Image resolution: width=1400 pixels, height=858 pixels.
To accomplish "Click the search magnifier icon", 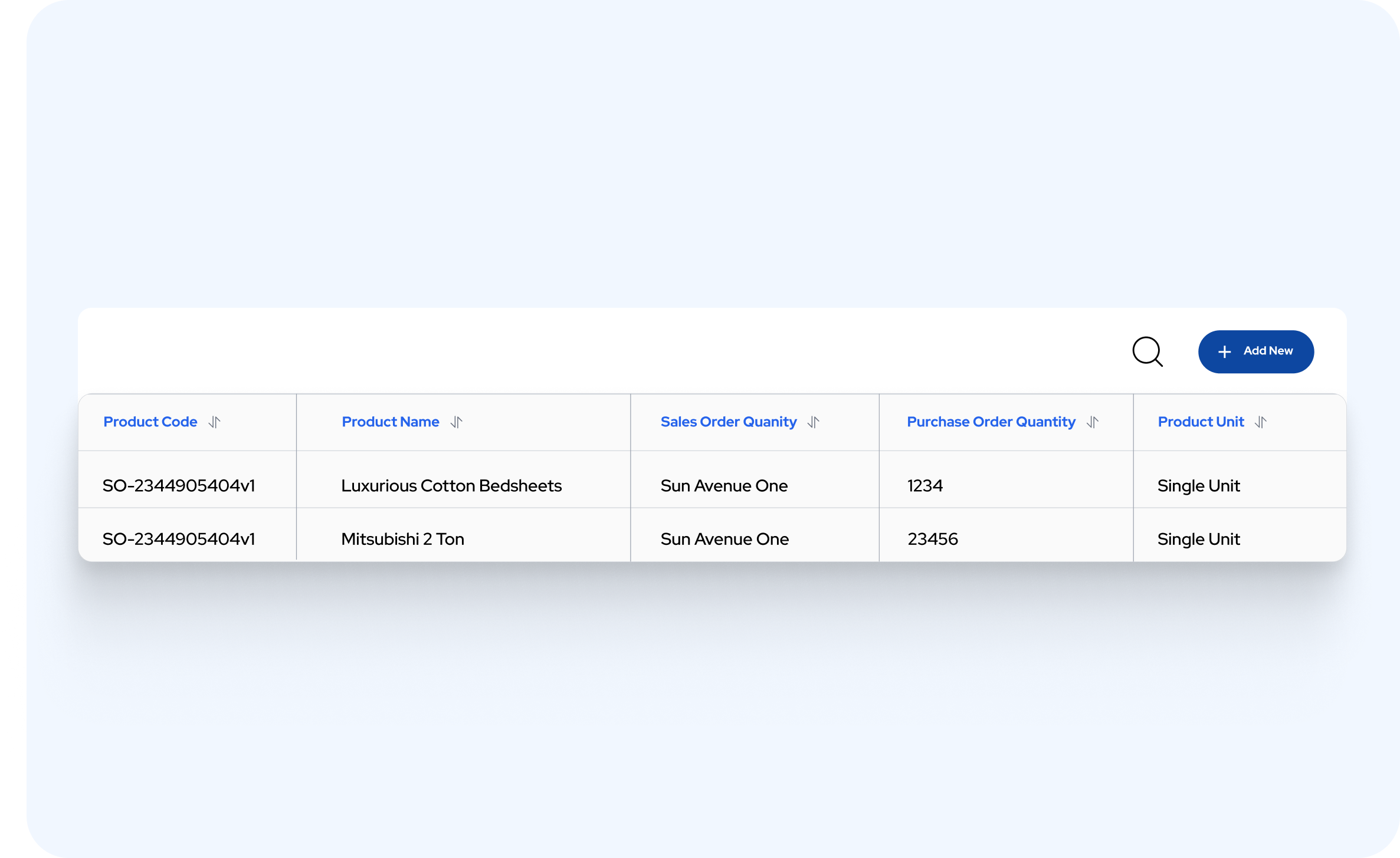I will [1147, 352].
